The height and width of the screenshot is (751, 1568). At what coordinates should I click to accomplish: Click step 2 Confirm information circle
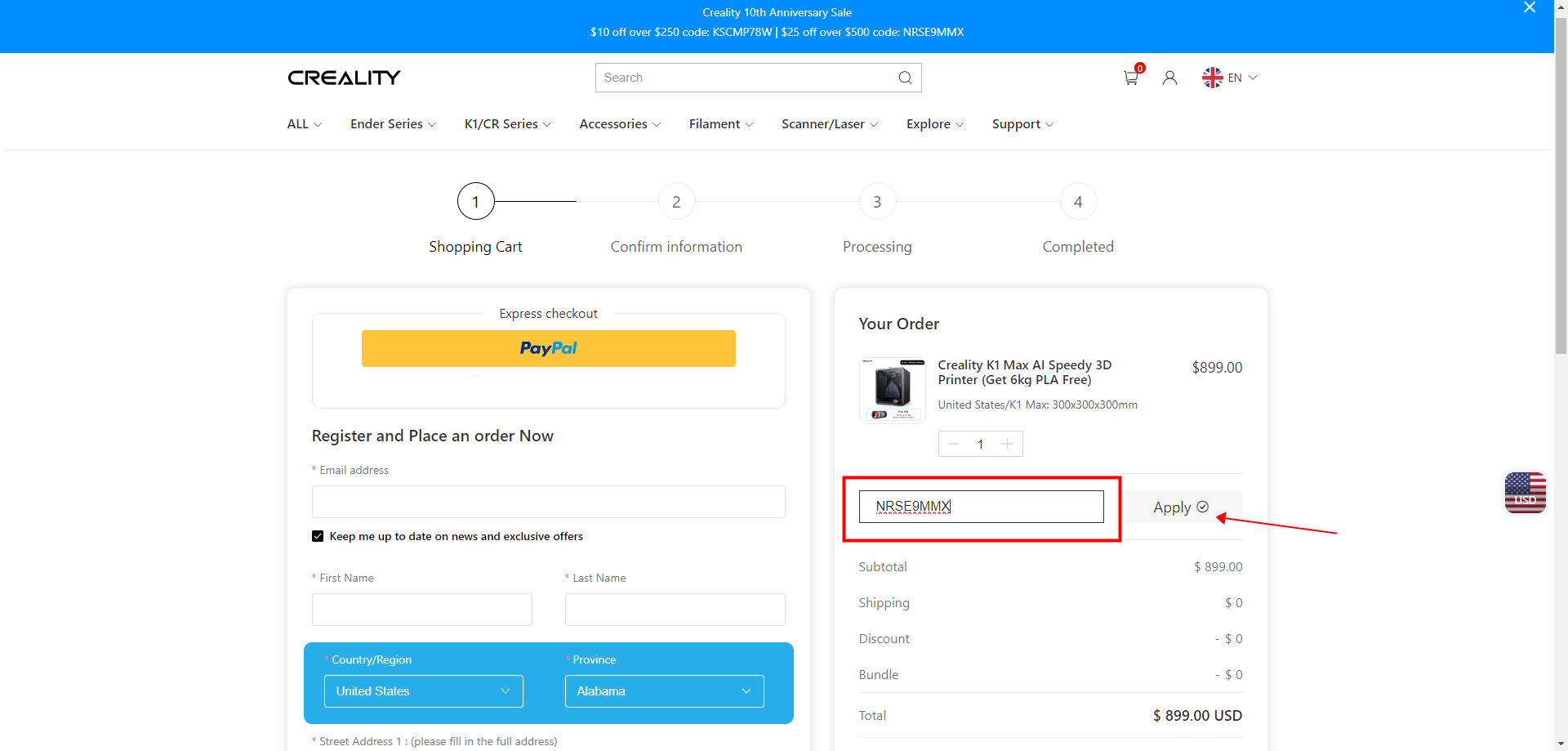pyautogui.click(x=676, y=201)
